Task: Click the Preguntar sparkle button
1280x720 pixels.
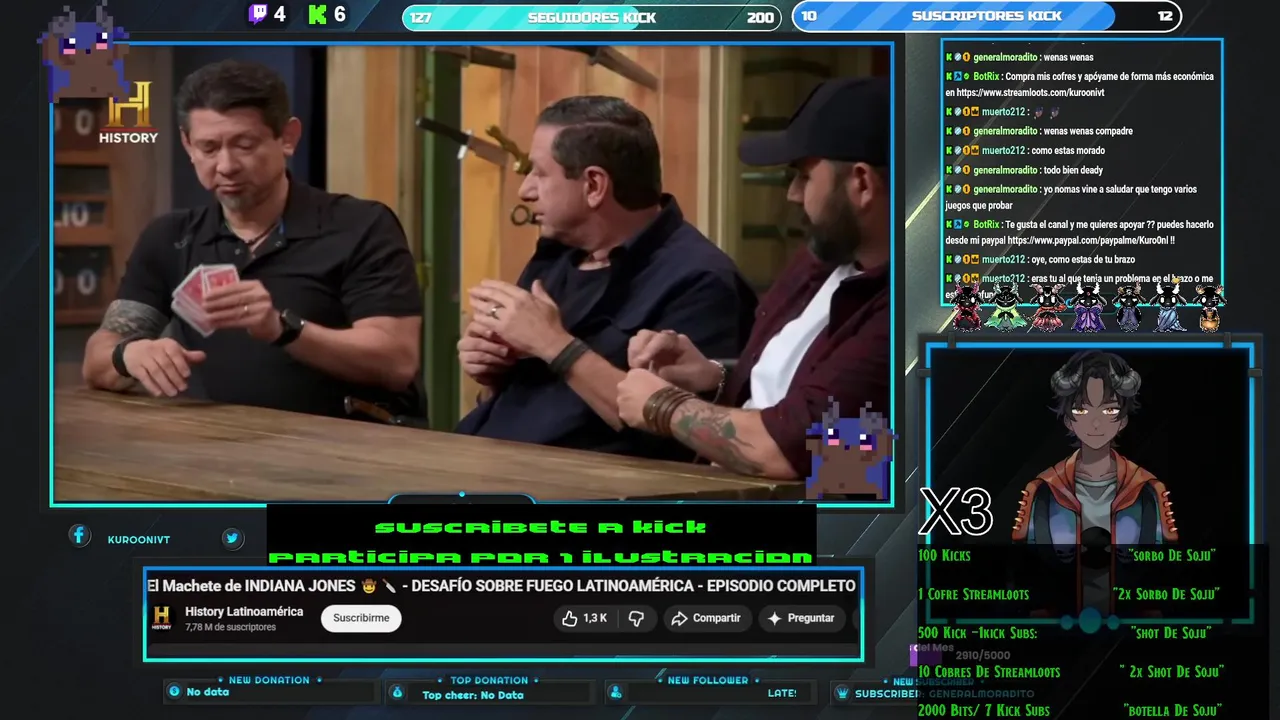Action: (800, 619)
